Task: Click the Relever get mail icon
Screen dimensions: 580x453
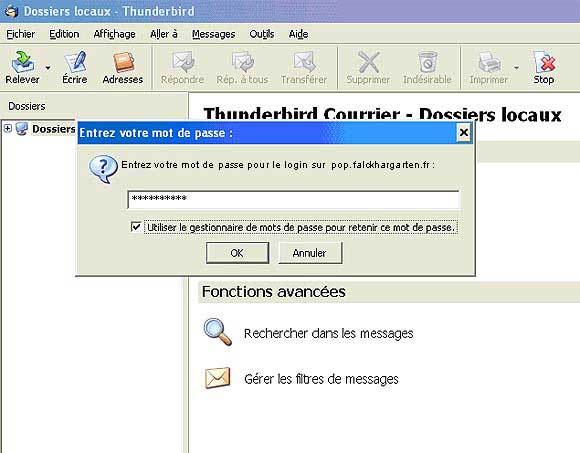Action: [23, 62]
